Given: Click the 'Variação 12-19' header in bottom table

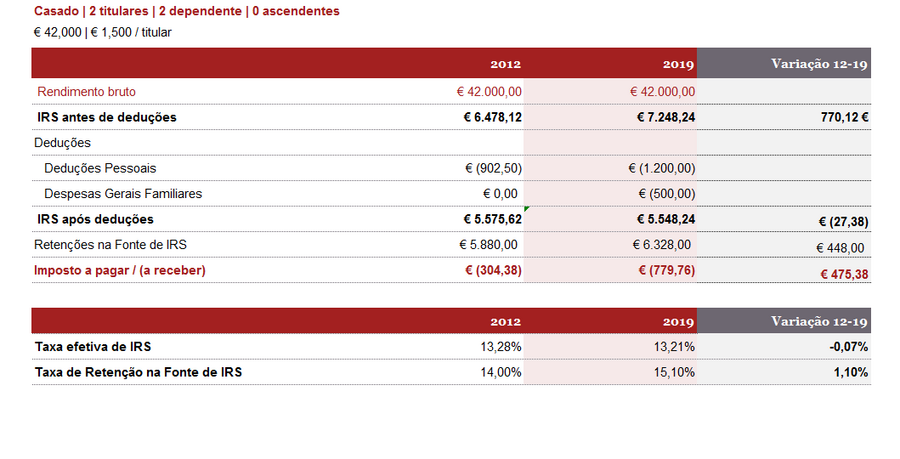Looking at the screenshot, I should click(x=819, y=321).
